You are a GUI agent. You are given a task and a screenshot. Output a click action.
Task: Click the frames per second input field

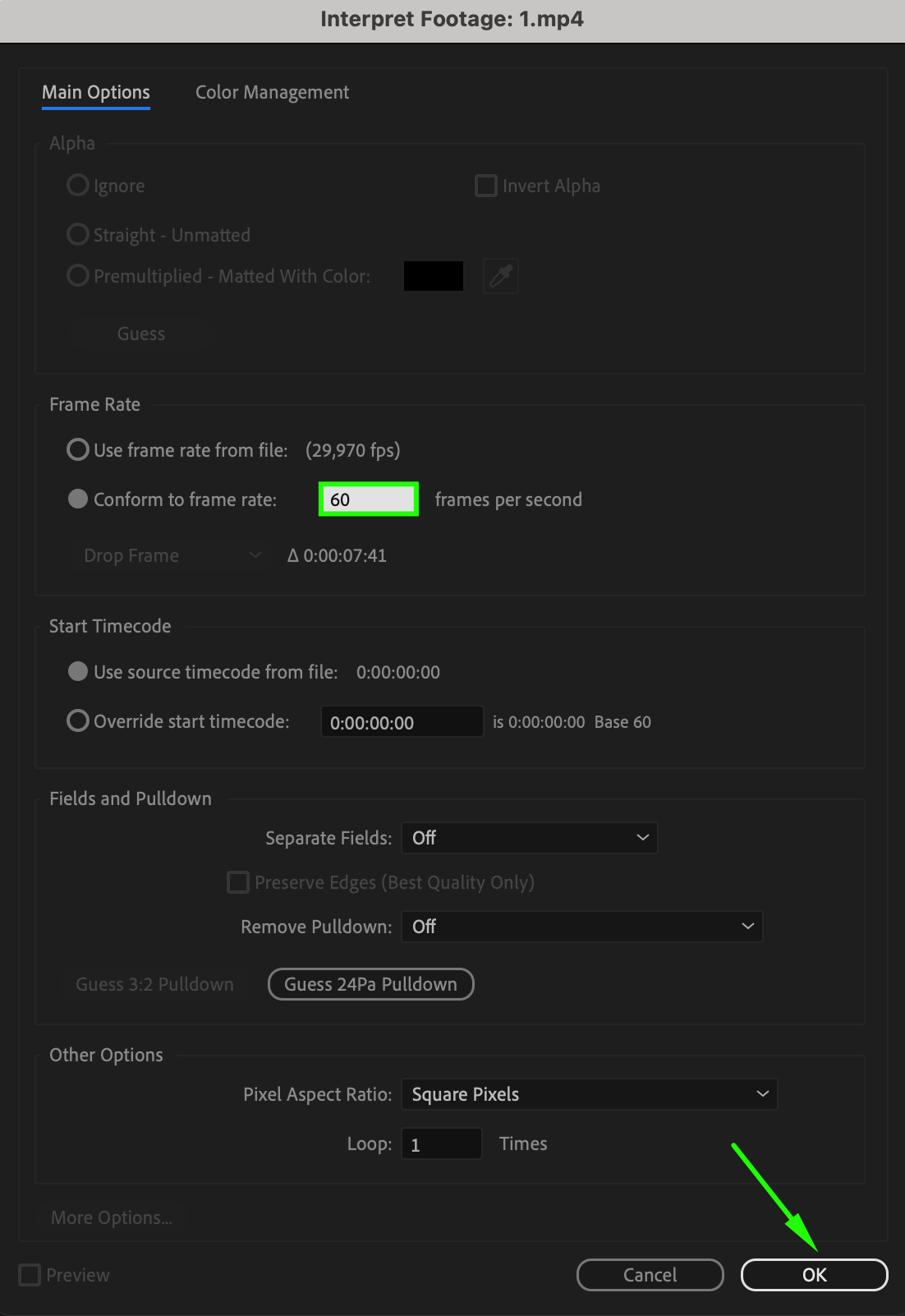click(369, 499)
